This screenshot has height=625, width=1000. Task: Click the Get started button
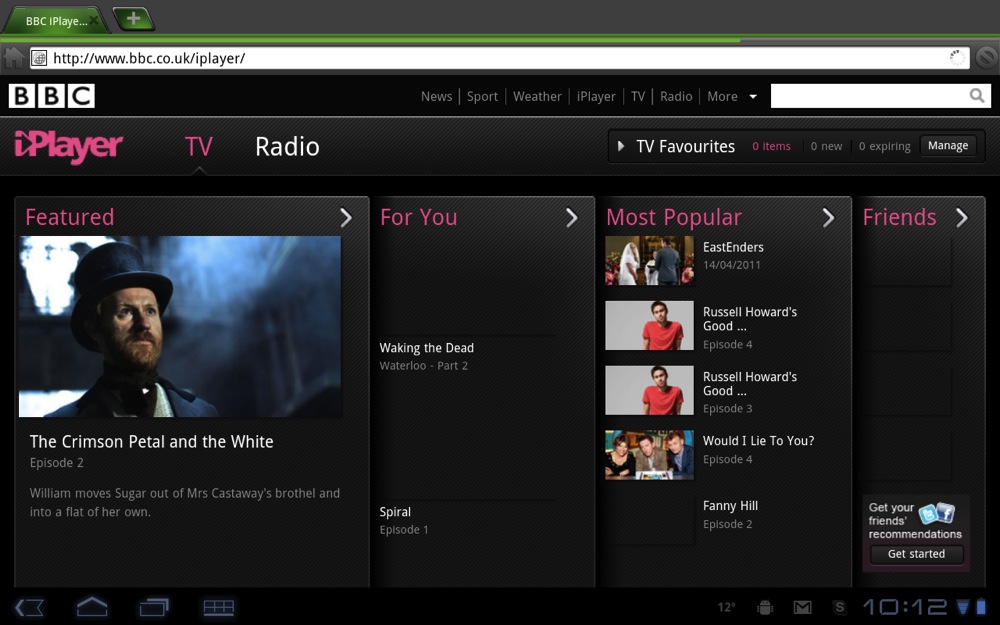916,554
